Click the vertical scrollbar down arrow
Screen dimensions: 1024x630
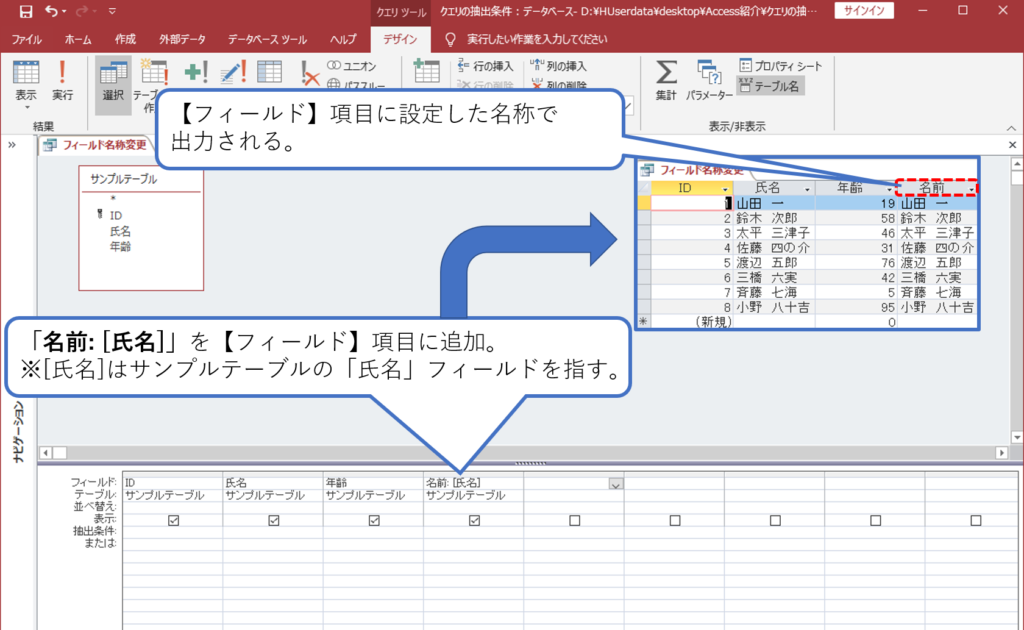point(1016,437)
